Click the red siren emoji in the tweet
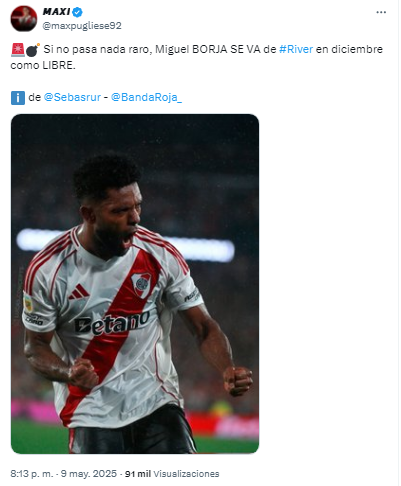The height and width of the screenshot is (486, 401). coord(18,49)
